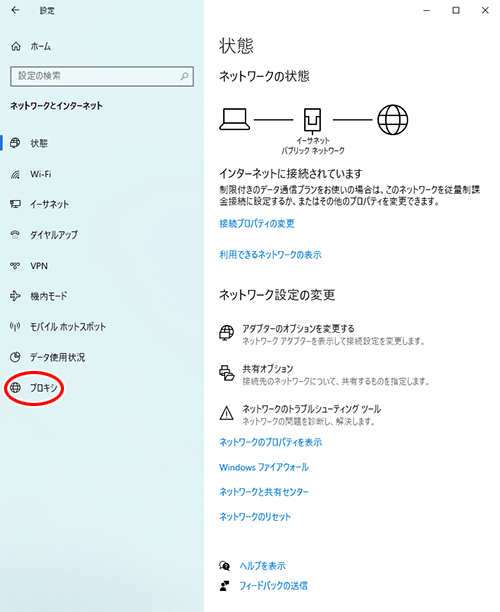This screenshot has width=500, height=612.
Task: Click 利用できるネットワークの表示 link
Action: [x=270, y=254]
